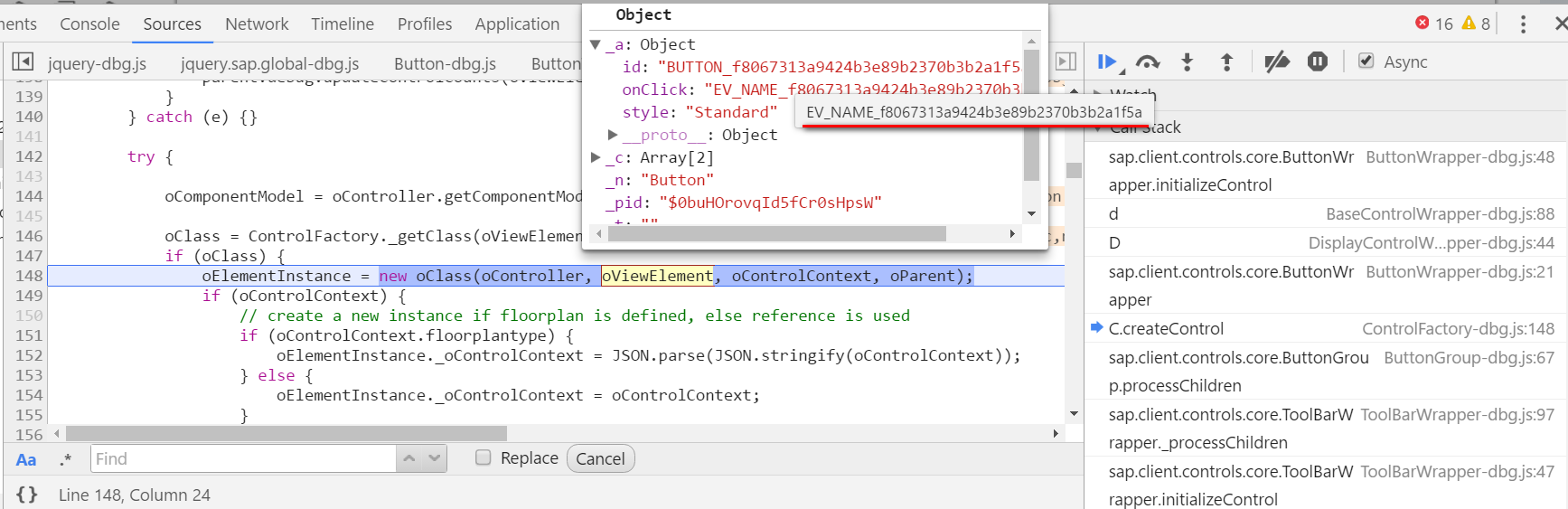Go to next search match arrow
This screenshot has height=509, width=1568.
[435, 458]
